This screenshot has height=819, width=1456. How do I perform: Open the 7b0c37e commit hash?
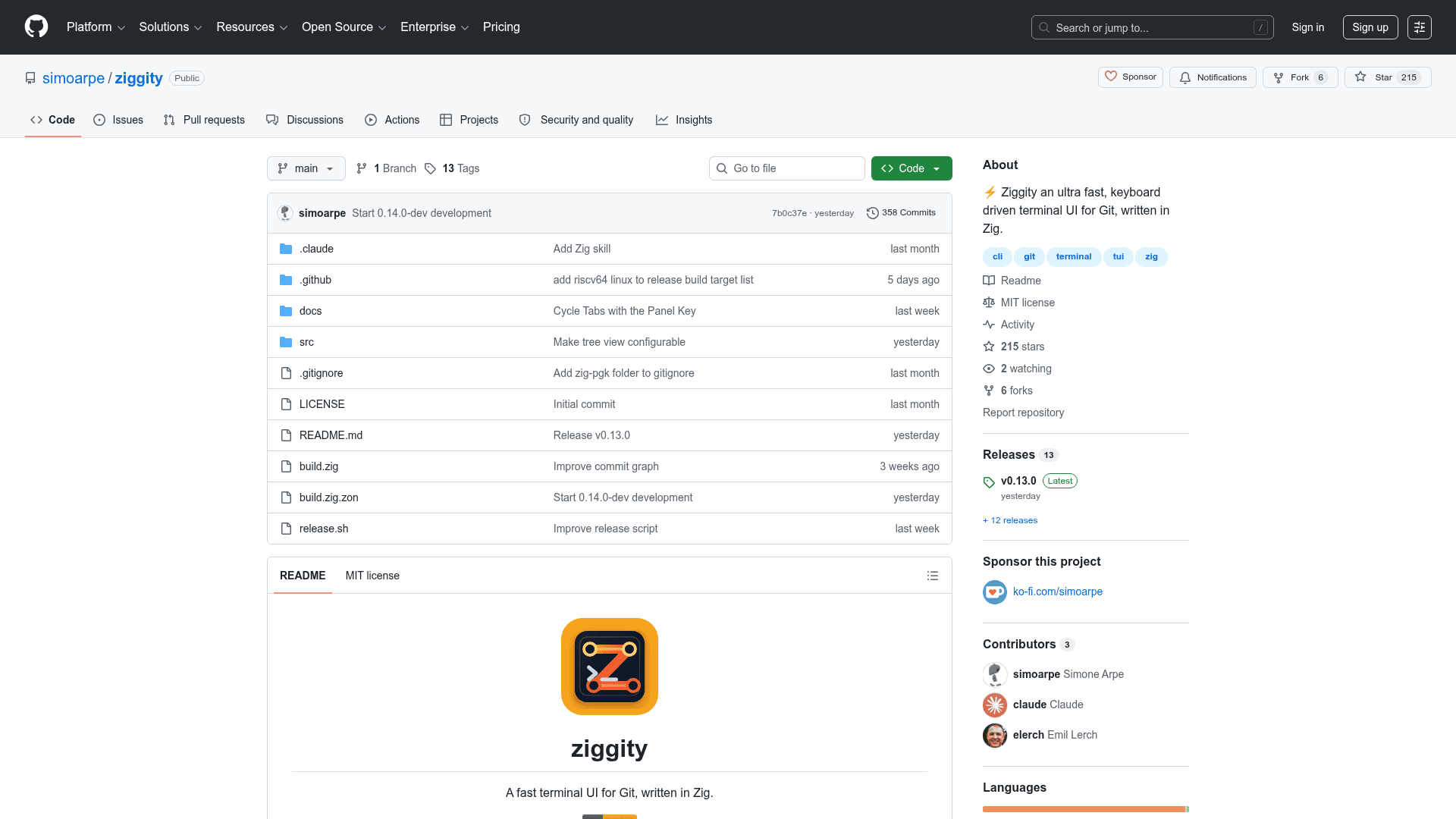pos(789,213)
